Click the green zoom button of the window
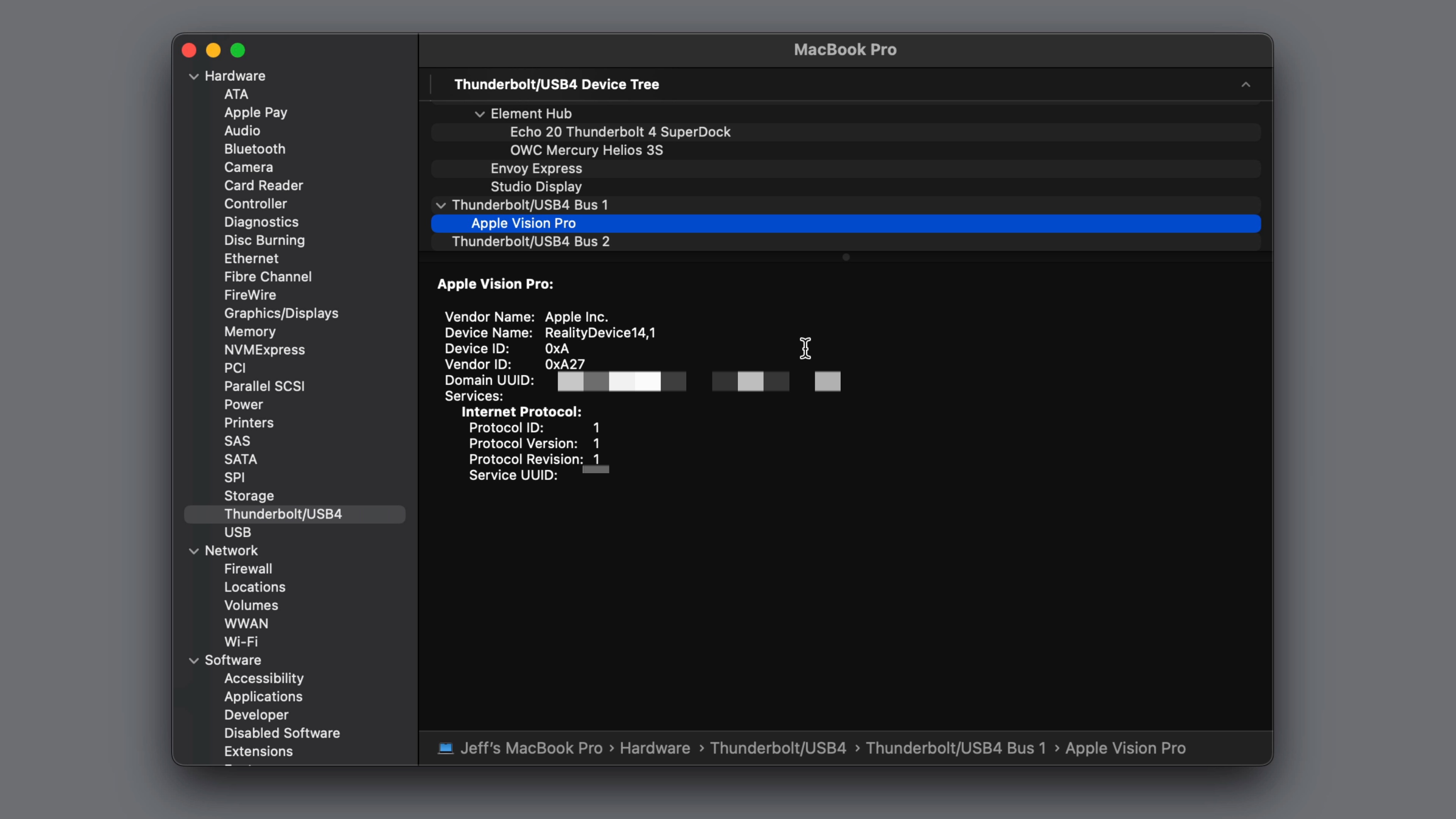The height and width of the screenshot is (819, 1456). tap(237, 50)
